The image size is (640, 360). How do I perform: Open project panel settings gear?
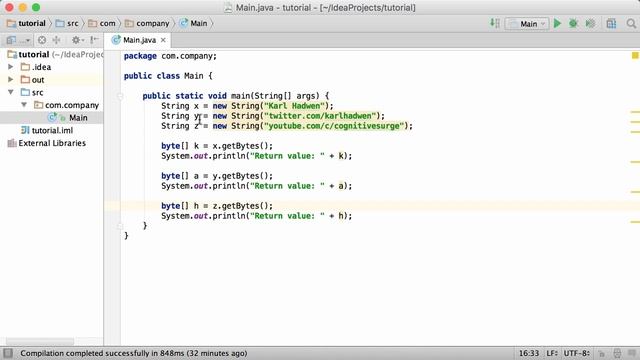pyautogui.click(x=78, y=40)
